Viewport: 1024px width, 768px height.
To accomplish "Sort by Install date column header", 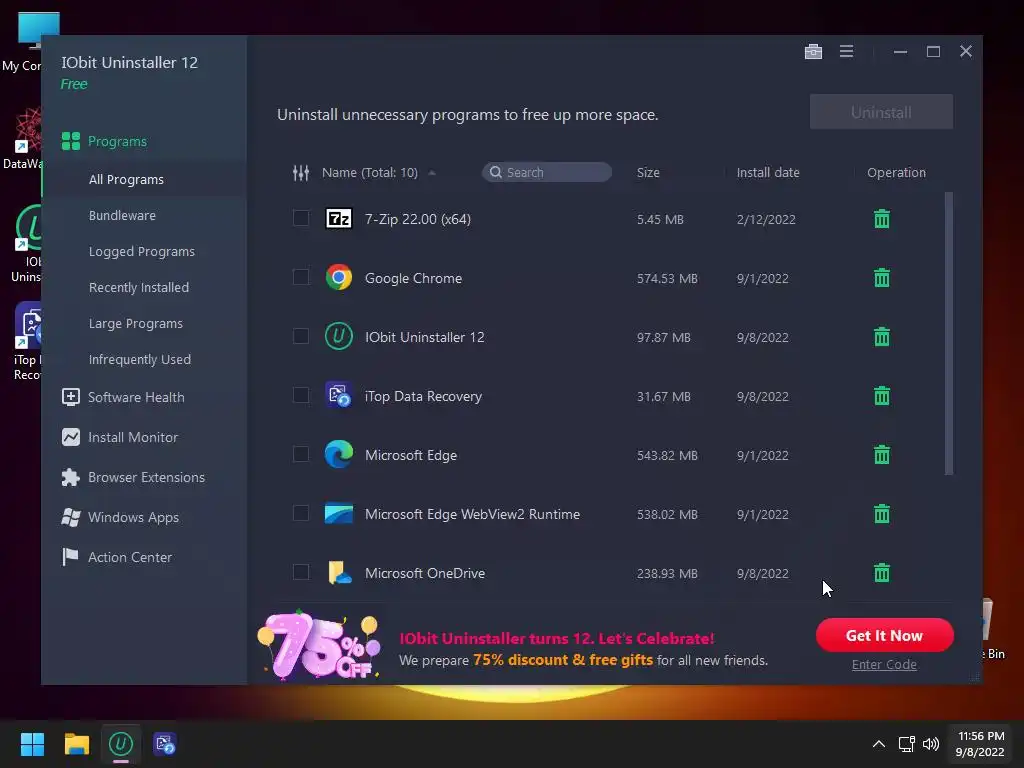I will tap(768, 172).
